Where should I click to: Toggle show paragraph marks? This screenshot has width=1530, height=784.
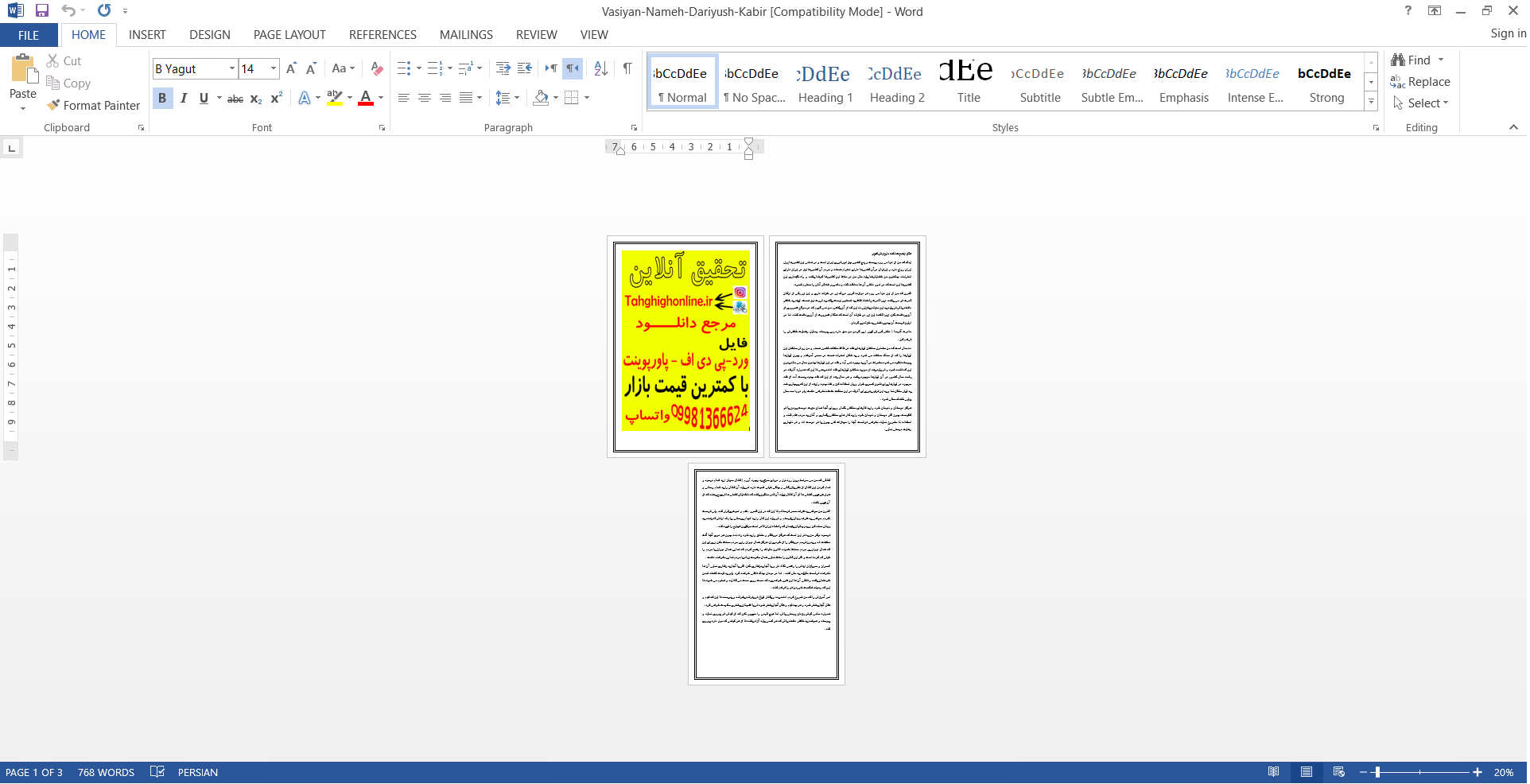[627, 68]
